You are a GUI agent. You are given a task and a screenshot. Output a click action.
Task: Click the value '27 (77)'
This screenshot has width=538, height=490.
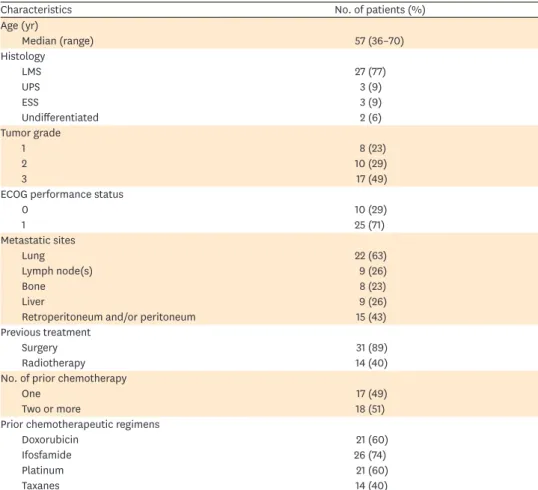coord(370,71)
